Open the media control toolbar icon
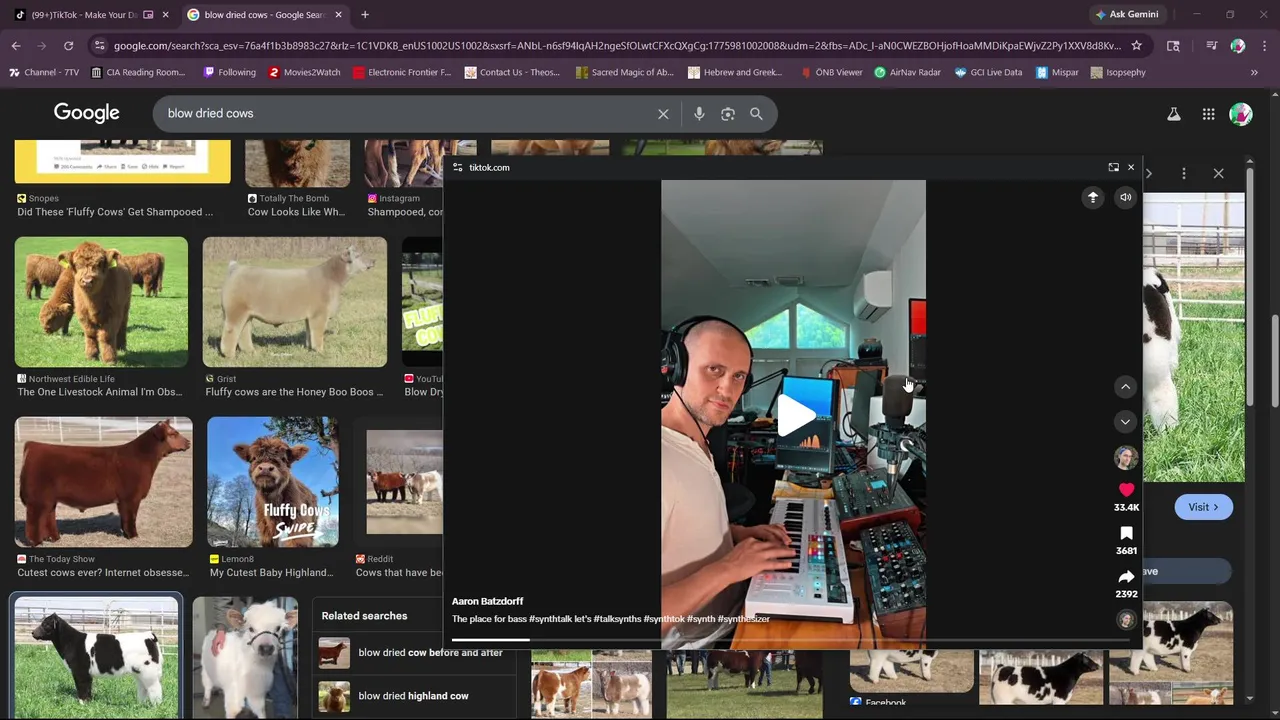This screenshot has width=1280, height=720. pyautogui.click(x=1211, y=46)
